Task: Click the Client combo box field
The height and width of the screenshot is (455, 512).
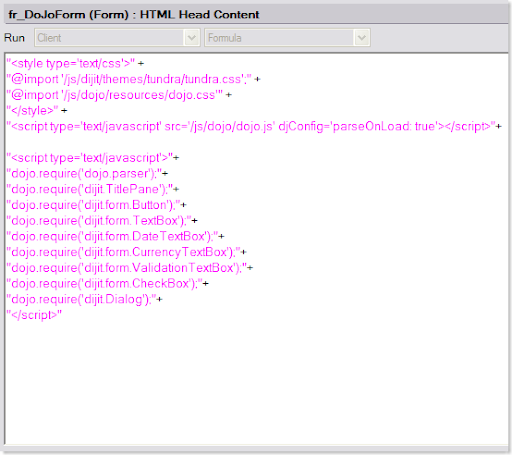Action: point(117,38)
